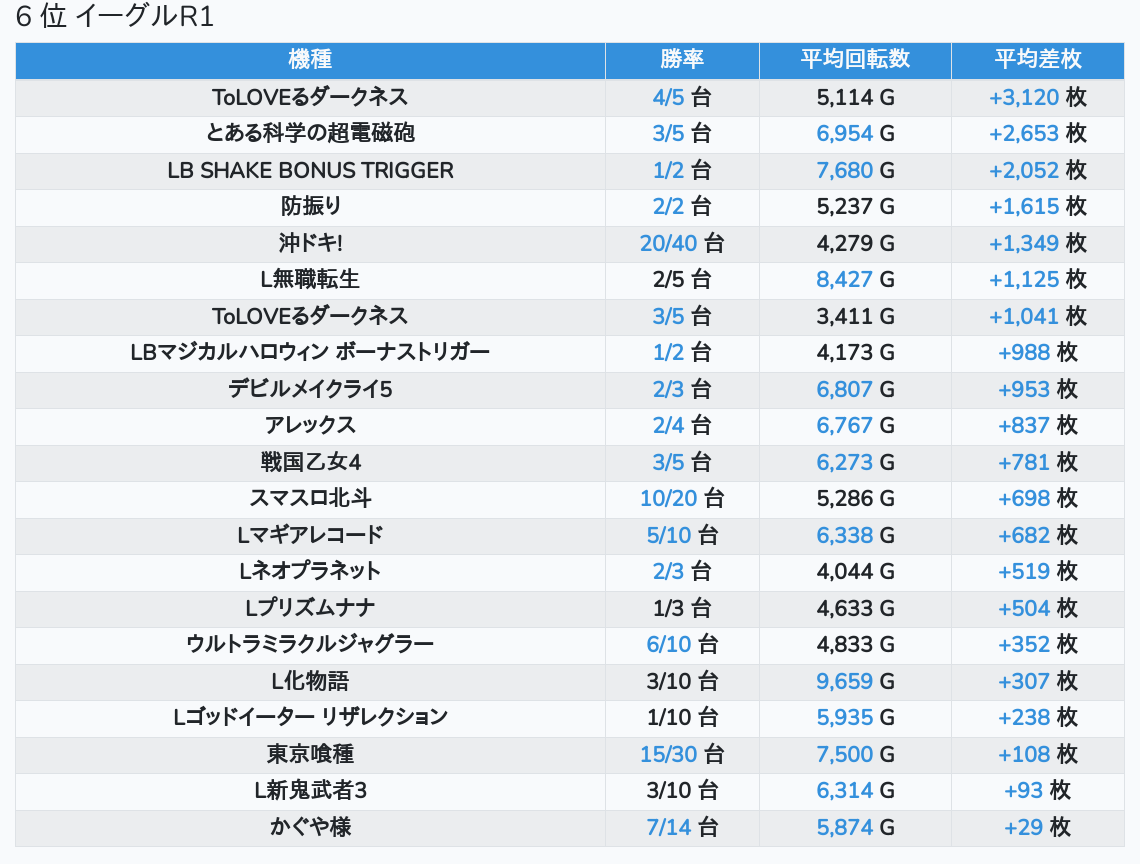Viewport: 1140px width, 864px height.
Task: Click the 6 位 イーグルR1 heading
Action: click(x=115, y=18)
